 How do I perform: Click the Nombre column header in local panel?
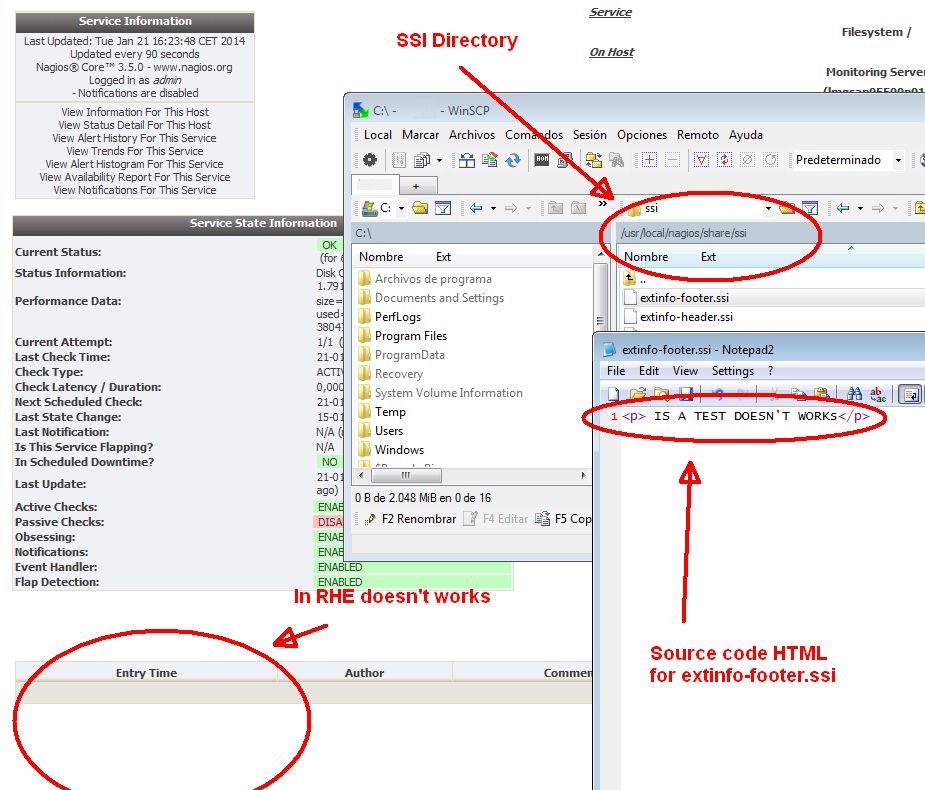pos(381,257)
